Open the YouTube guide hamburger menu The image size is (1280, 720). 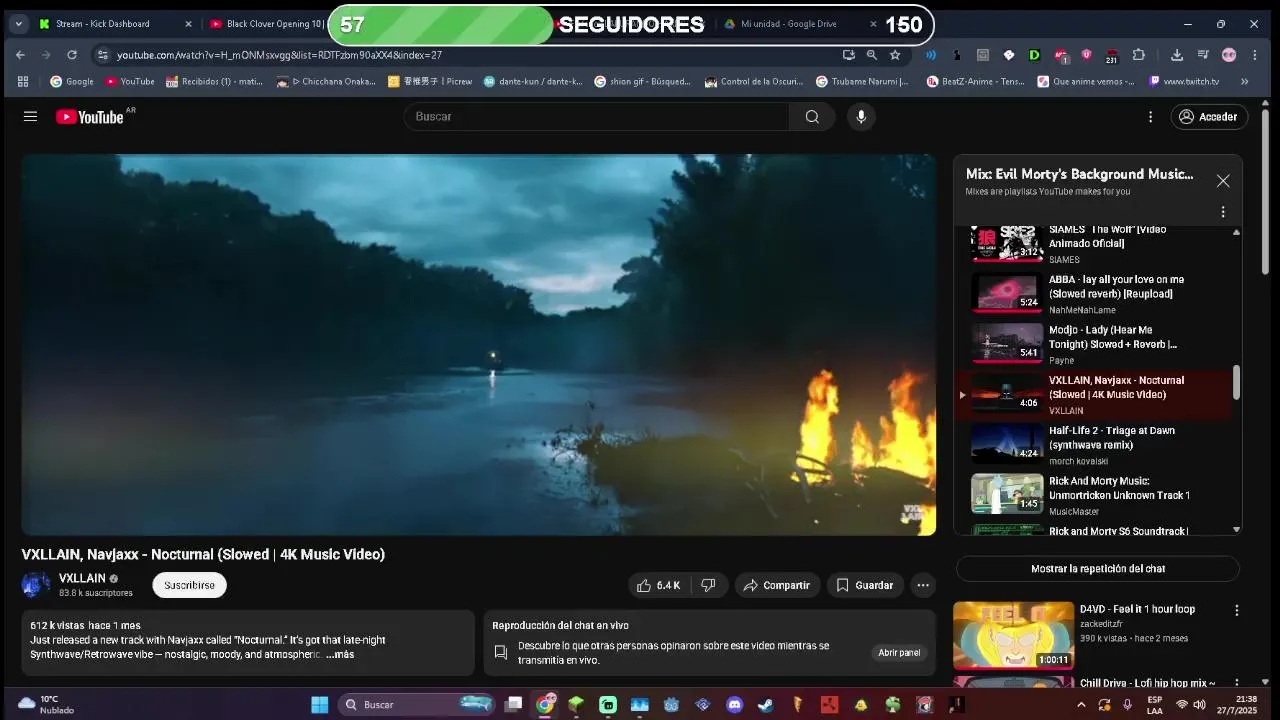click(30, 117)
